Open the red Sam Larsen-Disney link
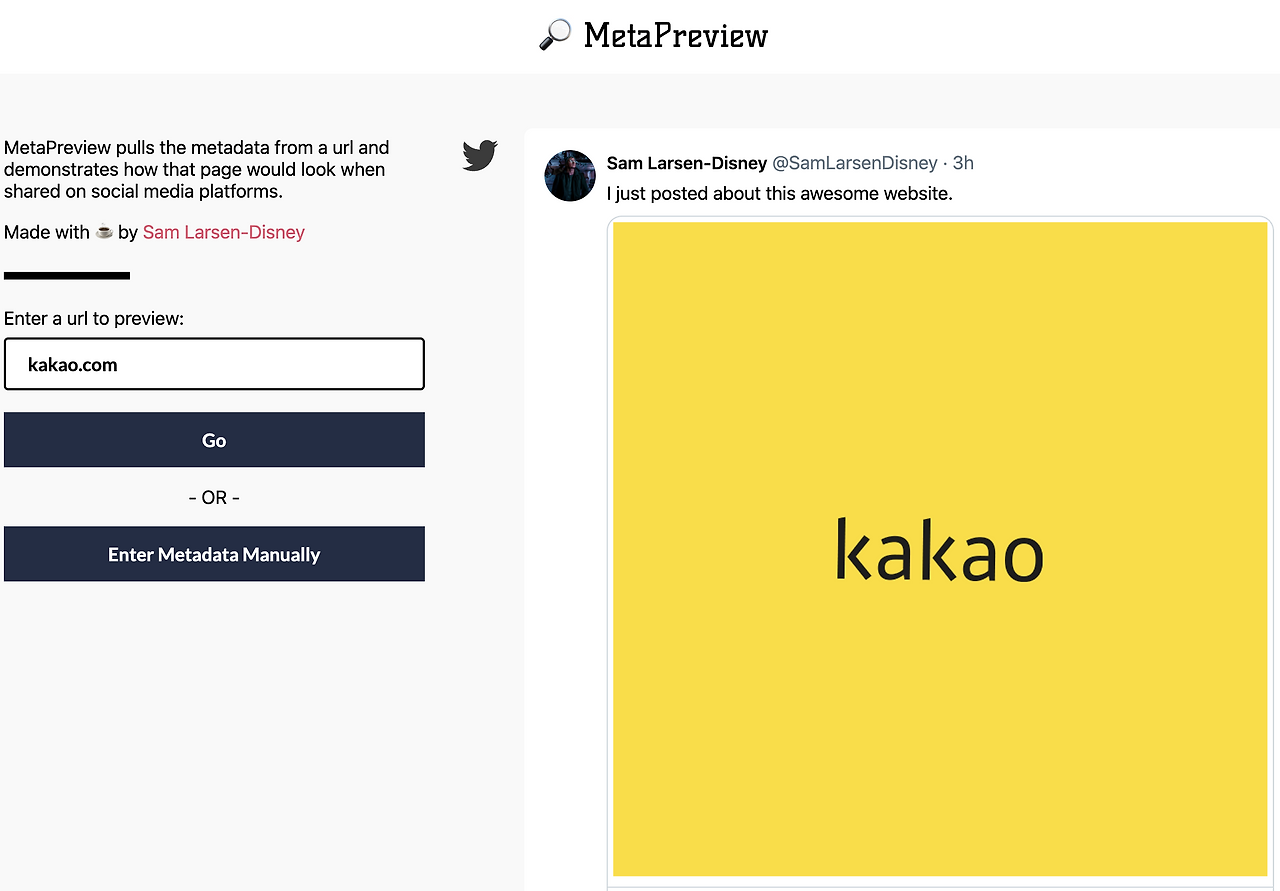 pos(224,232)
